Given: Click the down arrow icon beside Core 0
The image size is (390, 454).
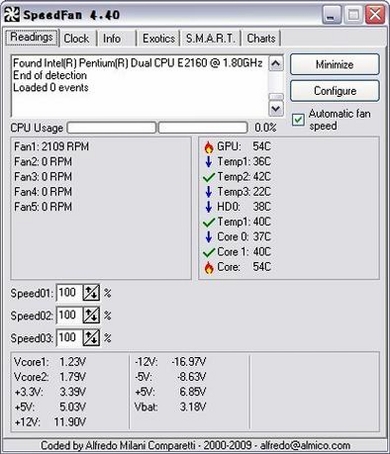Looking at the screenshot, I should (x=209, y=237).
